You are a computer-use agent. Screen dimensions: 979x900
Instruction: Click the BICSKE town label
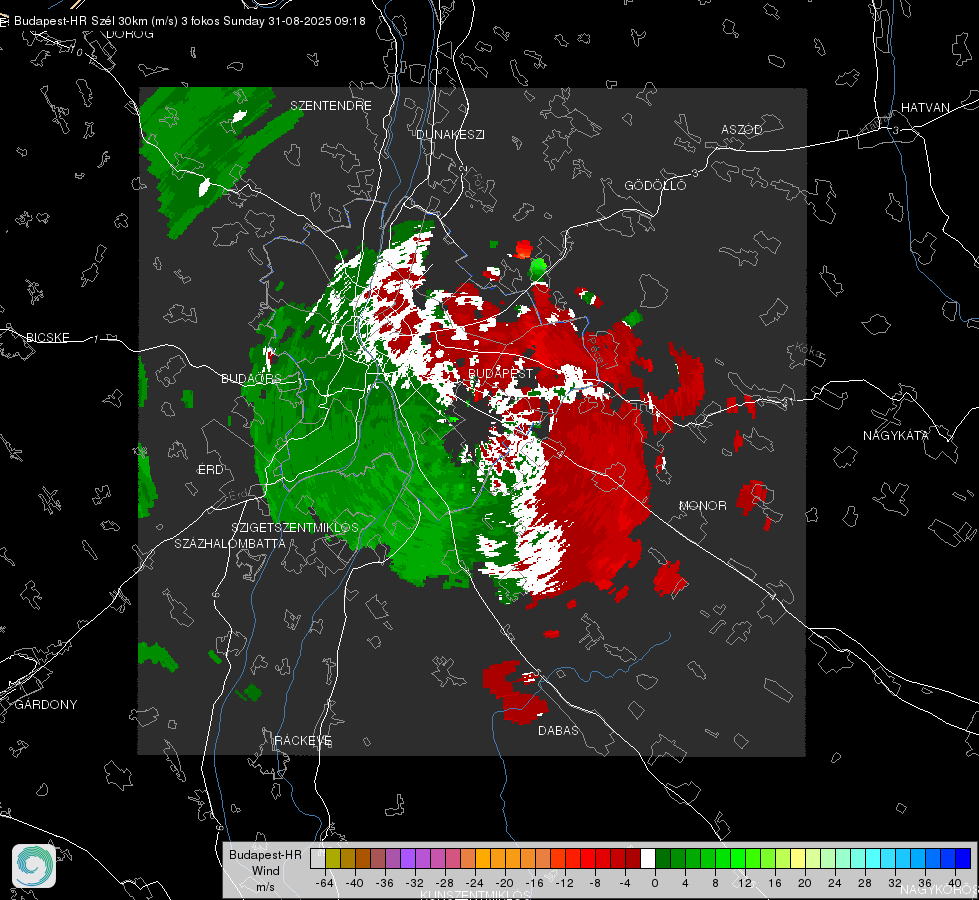click(x=47, y=337)
